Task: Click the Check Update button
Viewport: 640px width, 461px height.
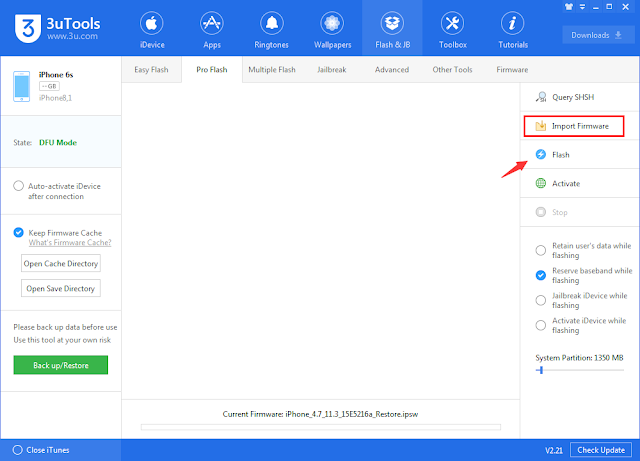Action: pyautogui.click(x=601, y=450)
